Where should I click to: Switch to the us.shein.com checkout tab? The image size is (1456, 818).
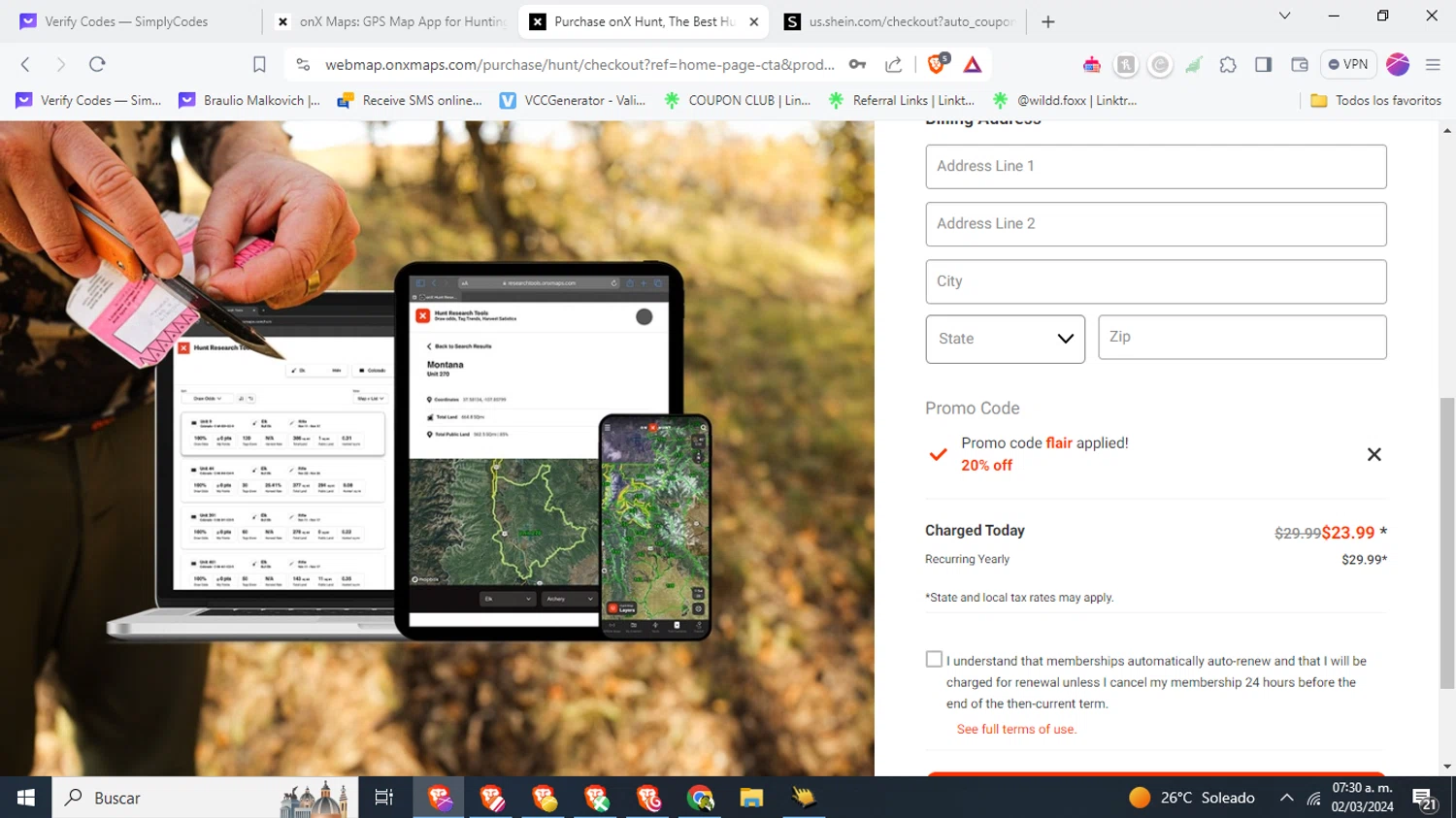pos(900,21)
